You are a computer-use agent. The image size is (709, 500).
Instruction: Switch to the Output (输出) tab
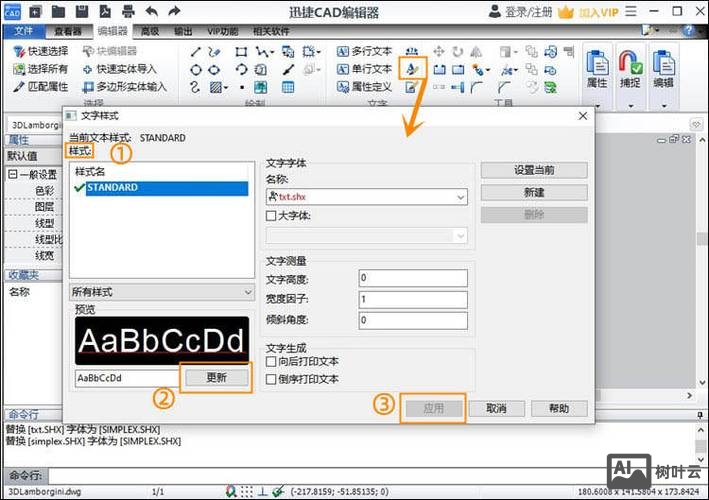[183, 31]
